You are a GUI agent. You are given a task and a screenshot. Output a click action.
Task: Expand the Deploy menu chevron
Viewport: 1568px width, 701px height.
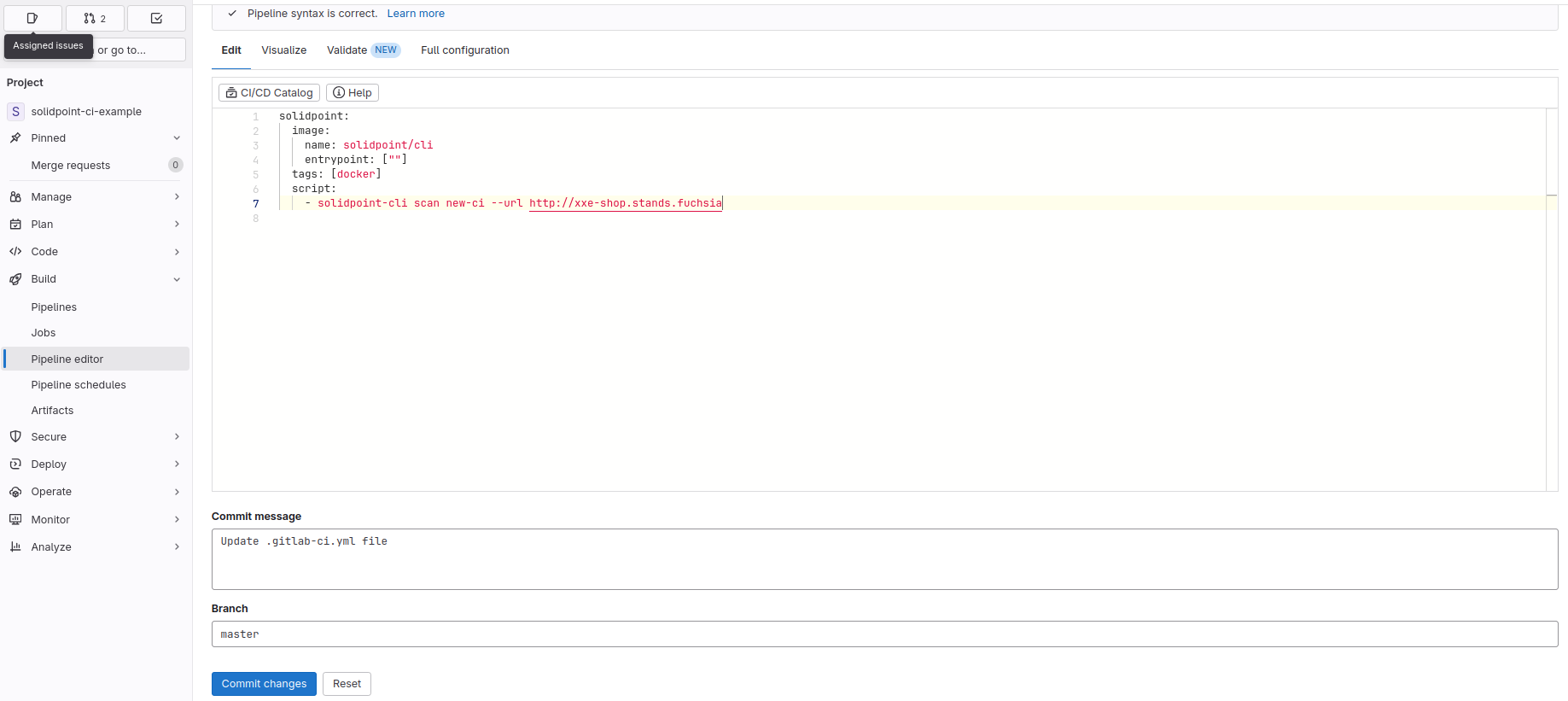[x=177, y=464]
